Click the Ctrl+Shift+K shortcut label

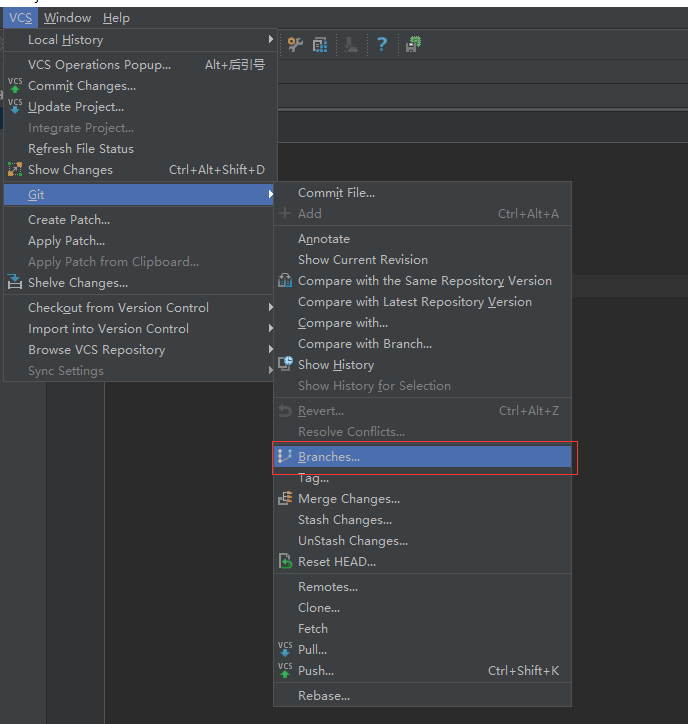coord(524,670)
